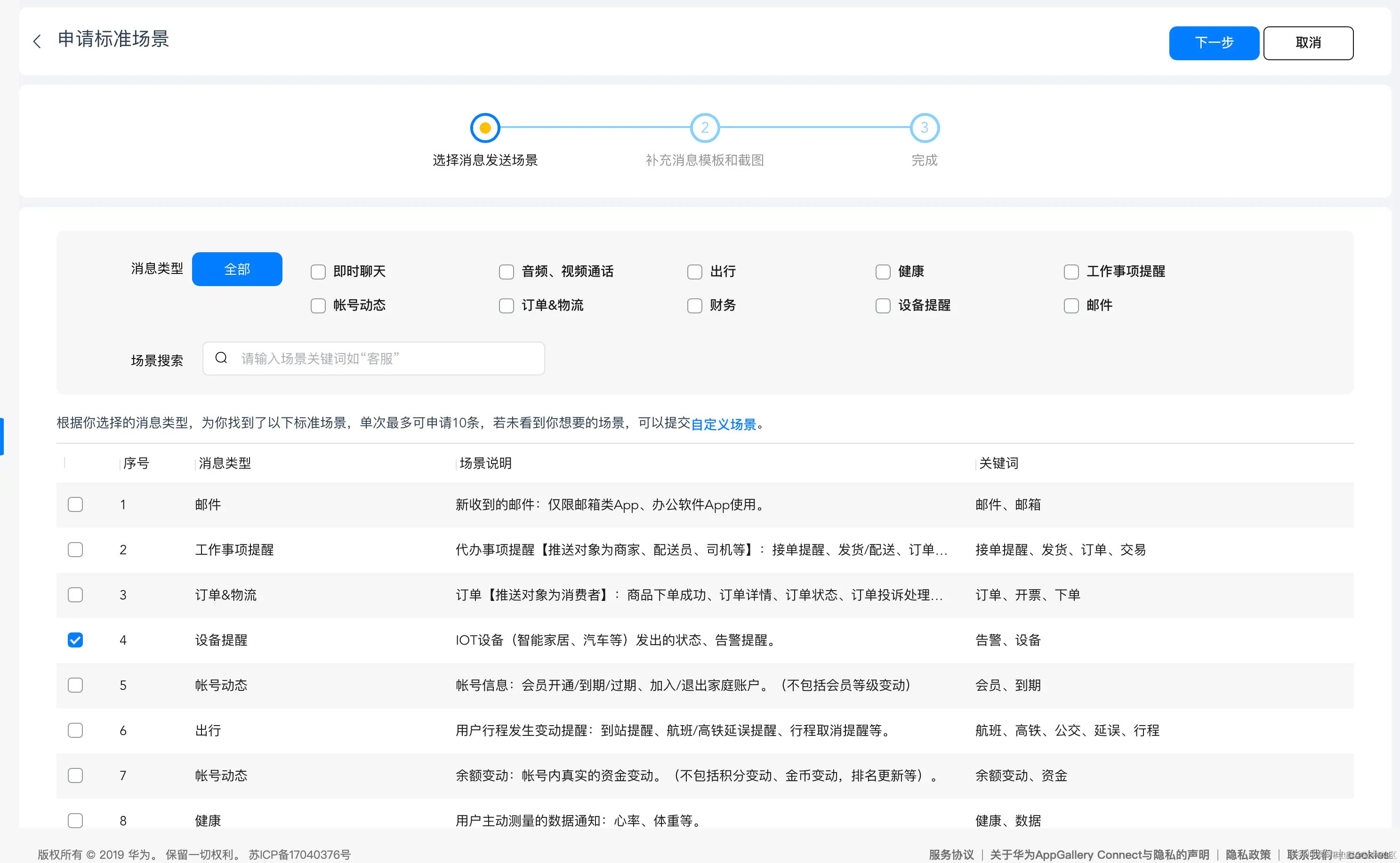The width and height of the screenshot is (1400, 863).
Task: Click the magnifier icon in 场景搜索 box
Action: (x=222, y=358)
